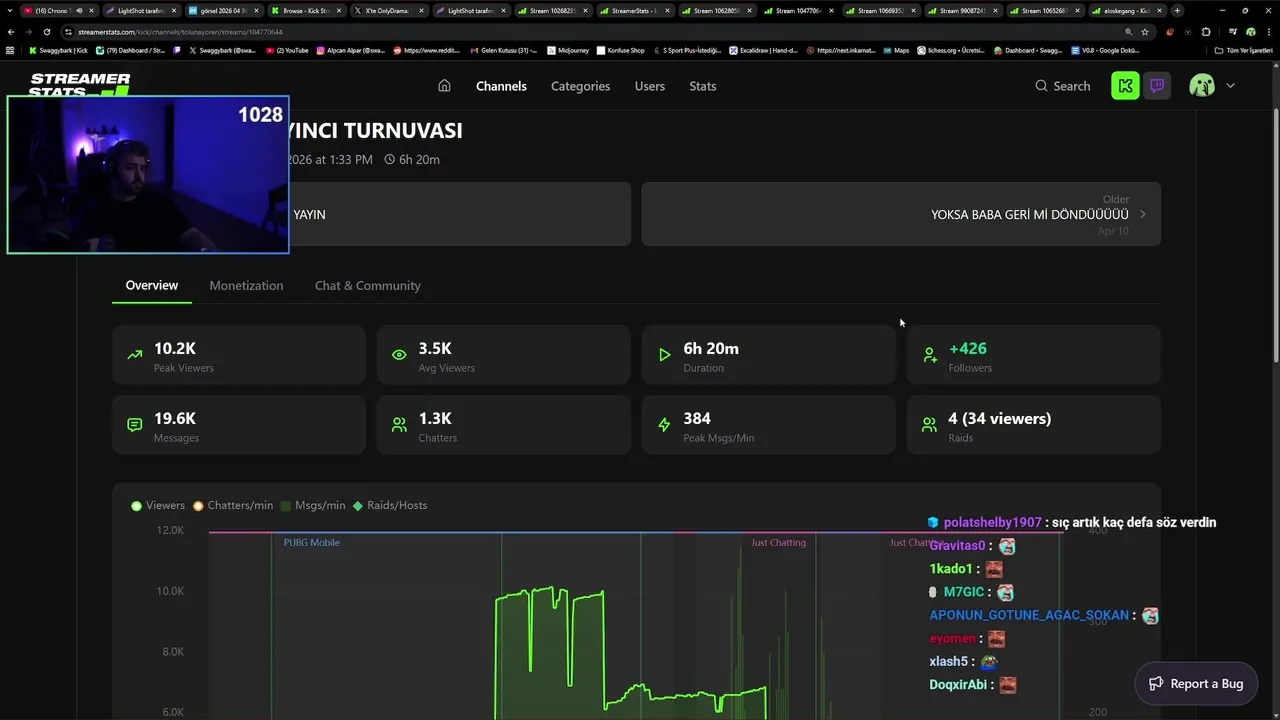Go to the StreamerStats home icon
Screen dimensions: 1280x720
click(444, 86)
